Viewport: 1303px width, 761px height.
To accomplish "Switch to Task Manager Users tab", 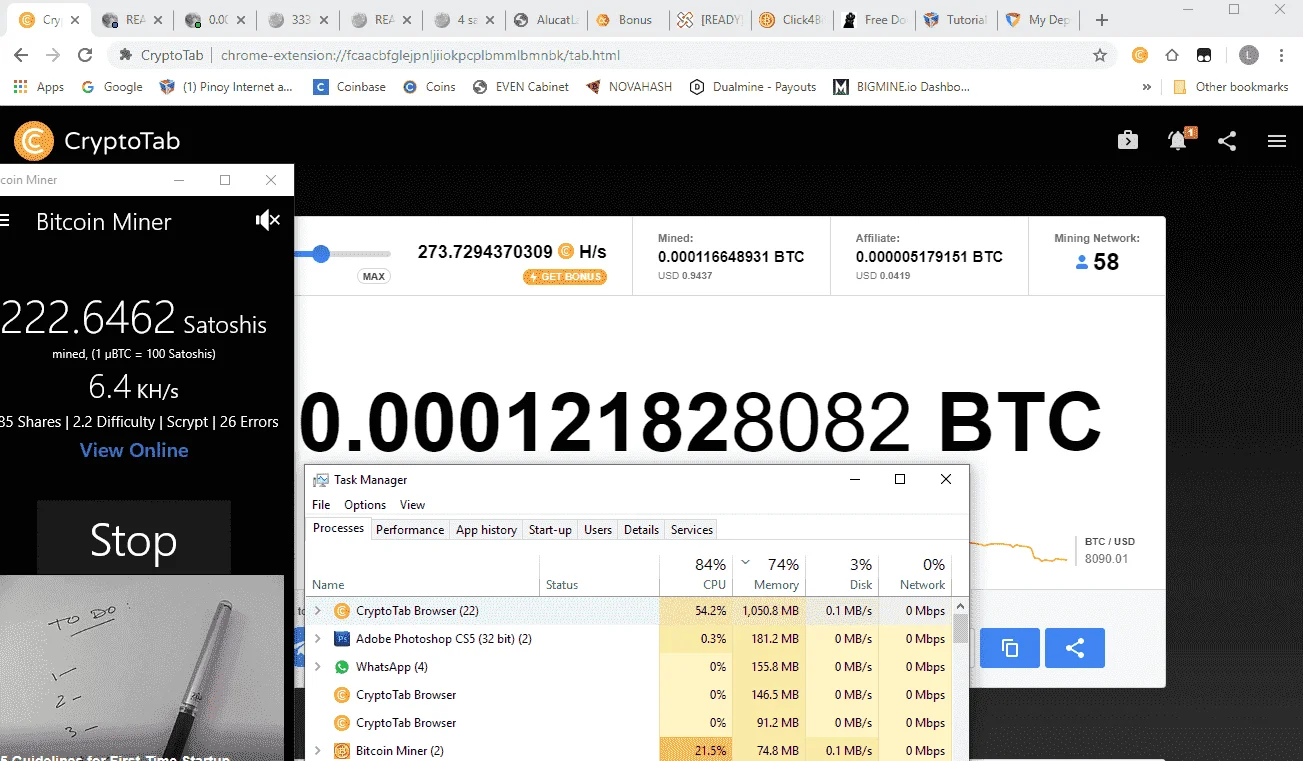I will pyautogui.click(x=598, y=530).
